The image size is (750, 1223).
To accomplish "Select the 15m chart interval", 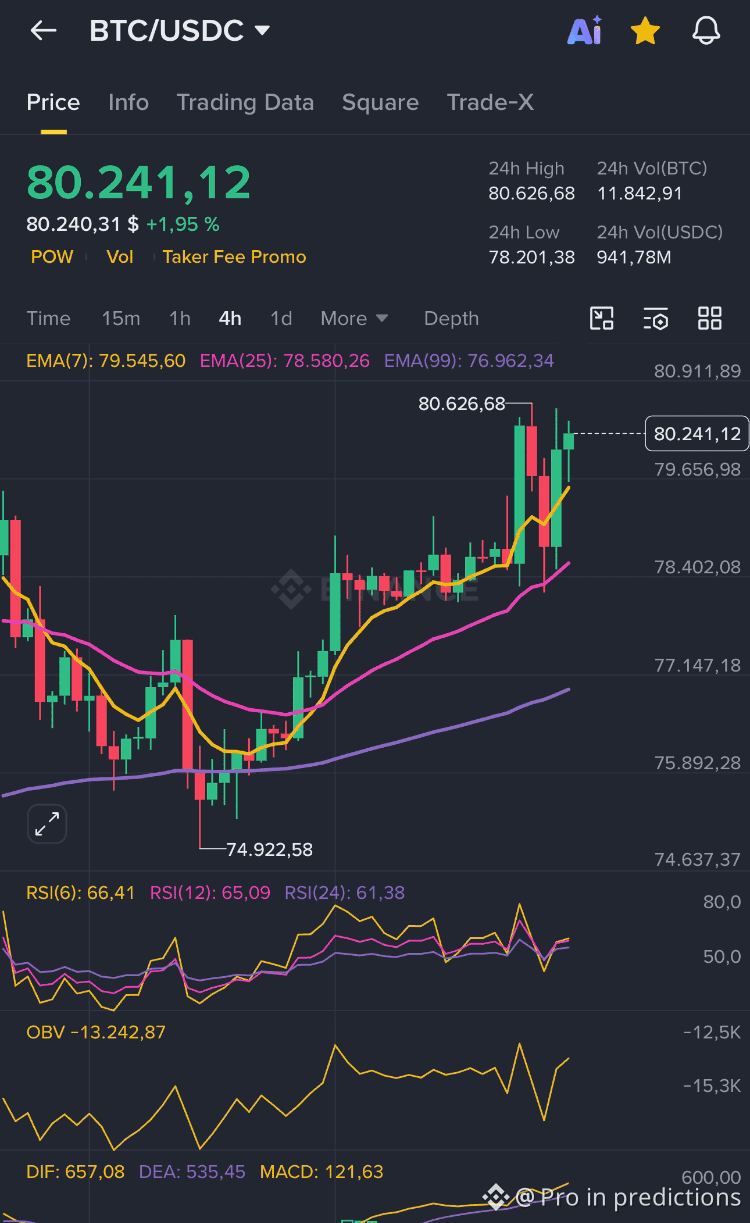I will click(x=121, y=319).
